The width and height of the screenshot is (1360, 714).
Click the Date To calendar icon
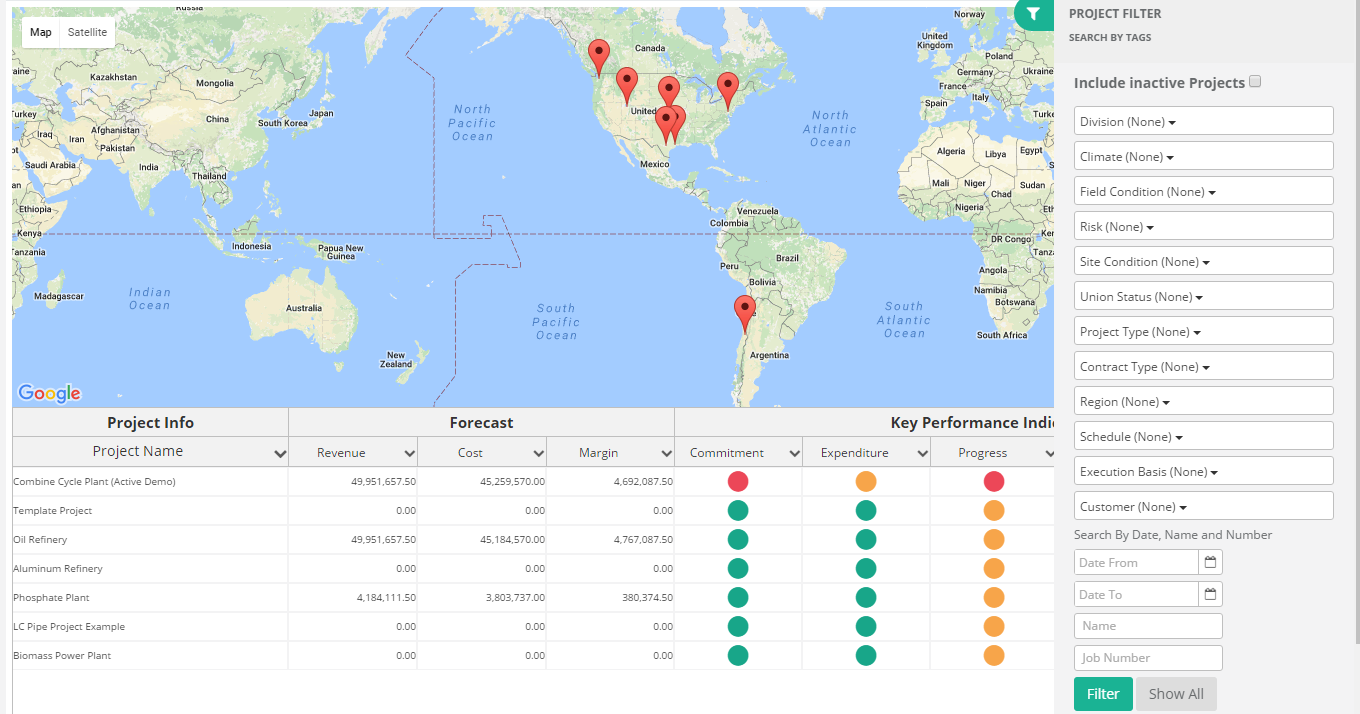(x=1209, y=593)
